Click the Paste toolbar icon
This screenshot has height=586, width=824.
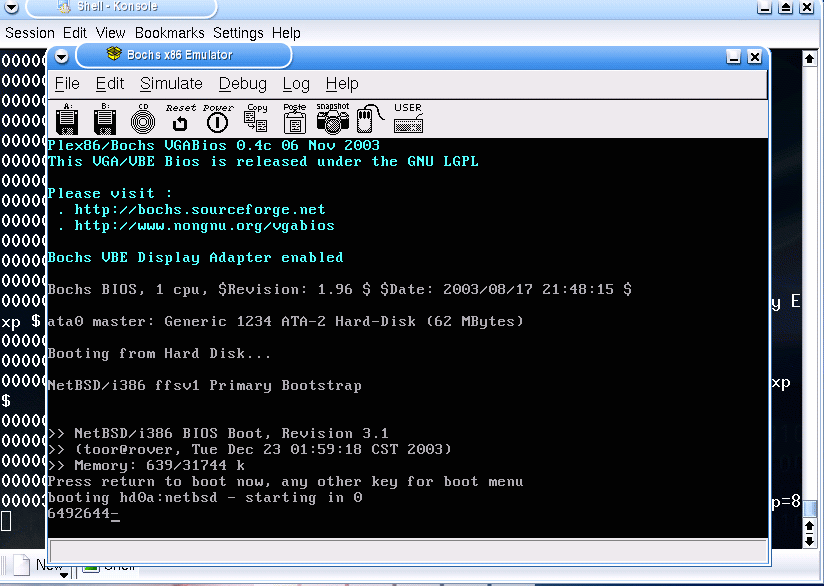coord(294,119)
